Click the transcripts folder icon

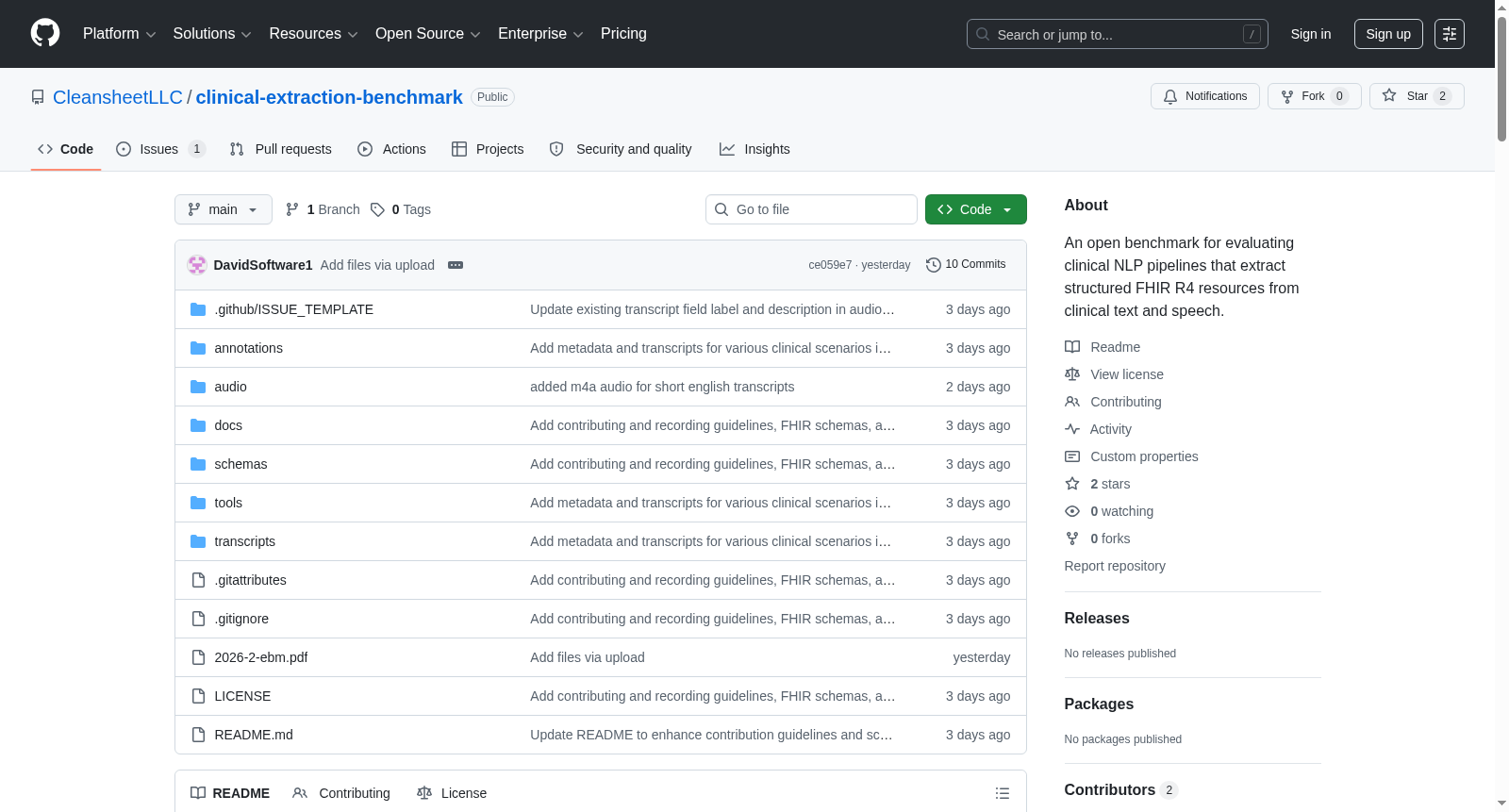coord(198,541)
